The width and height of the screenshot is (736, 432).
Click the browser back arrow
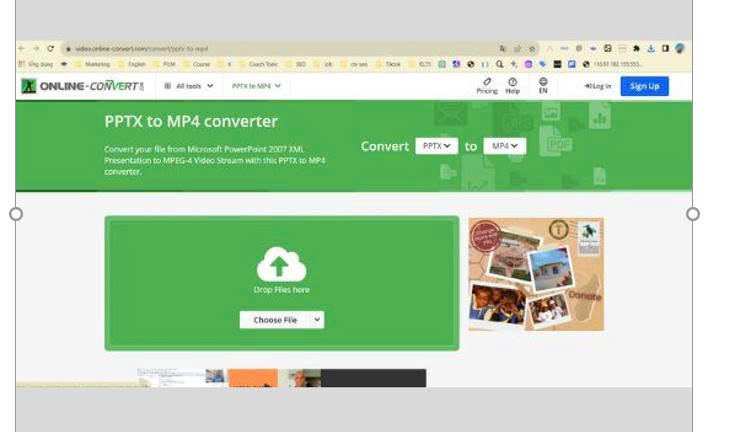tap(22, 48)
